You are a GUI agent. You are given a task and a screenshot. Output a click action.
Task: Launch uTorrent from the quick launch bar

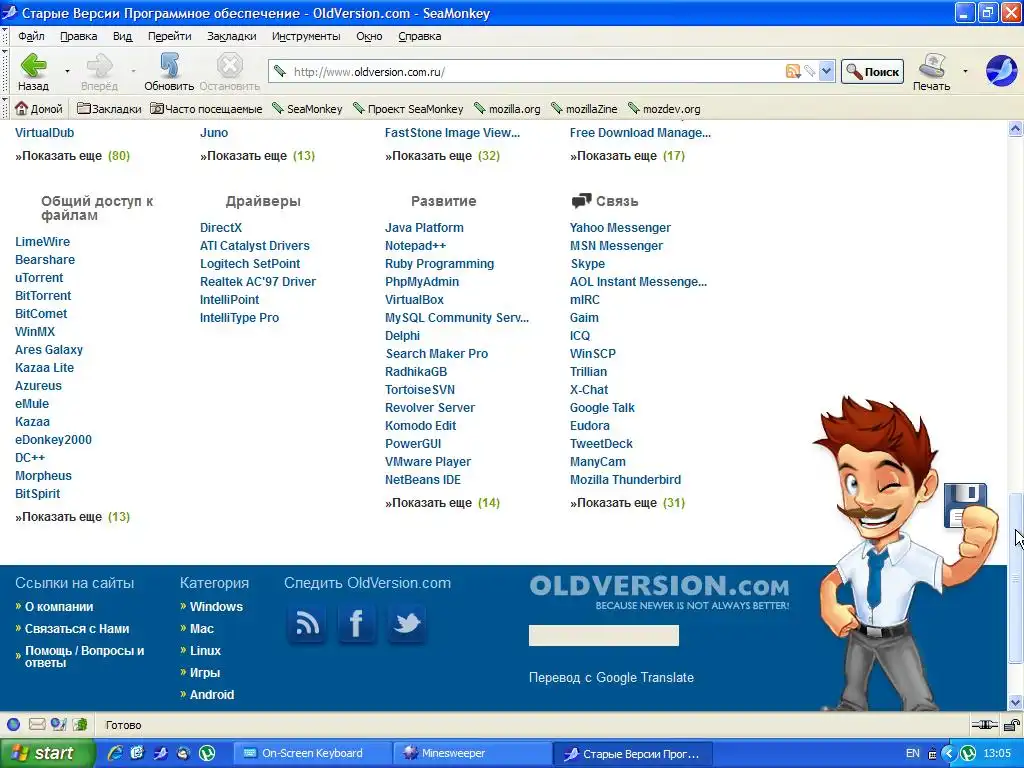[207, 753]
